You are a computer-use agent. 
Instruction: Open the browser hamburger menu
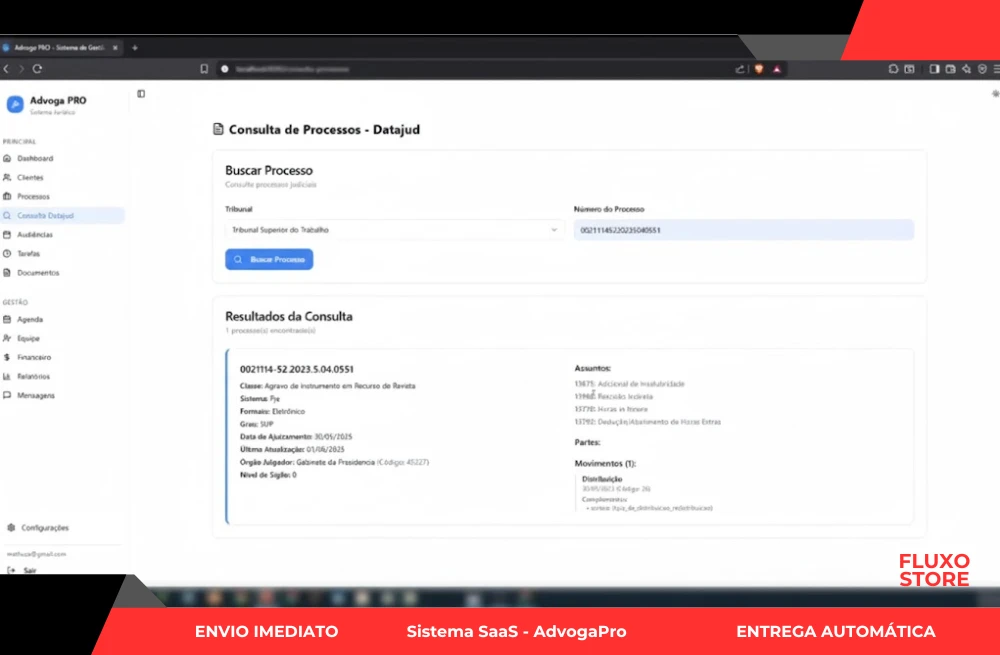click(995, 69)
